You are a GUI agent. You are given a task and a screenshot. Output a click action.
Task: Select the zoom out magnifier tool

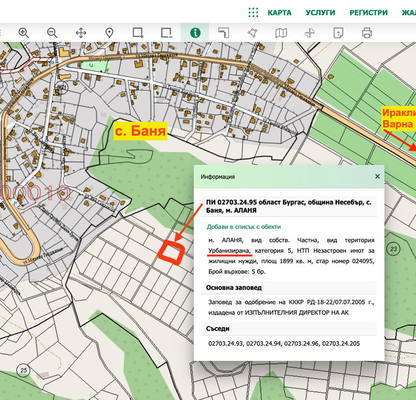coord(52,33)
